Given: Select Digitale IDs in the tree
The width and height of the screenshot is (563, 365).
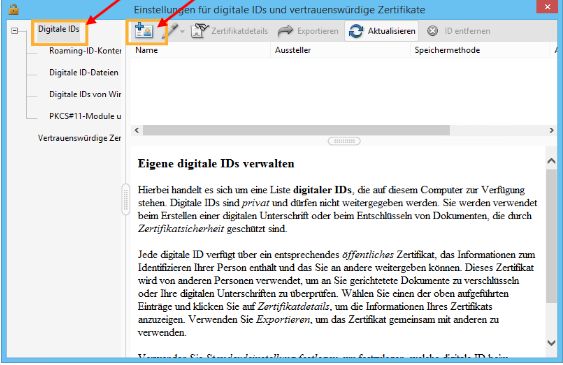Looking at the screenshot, I should point(59,29).
